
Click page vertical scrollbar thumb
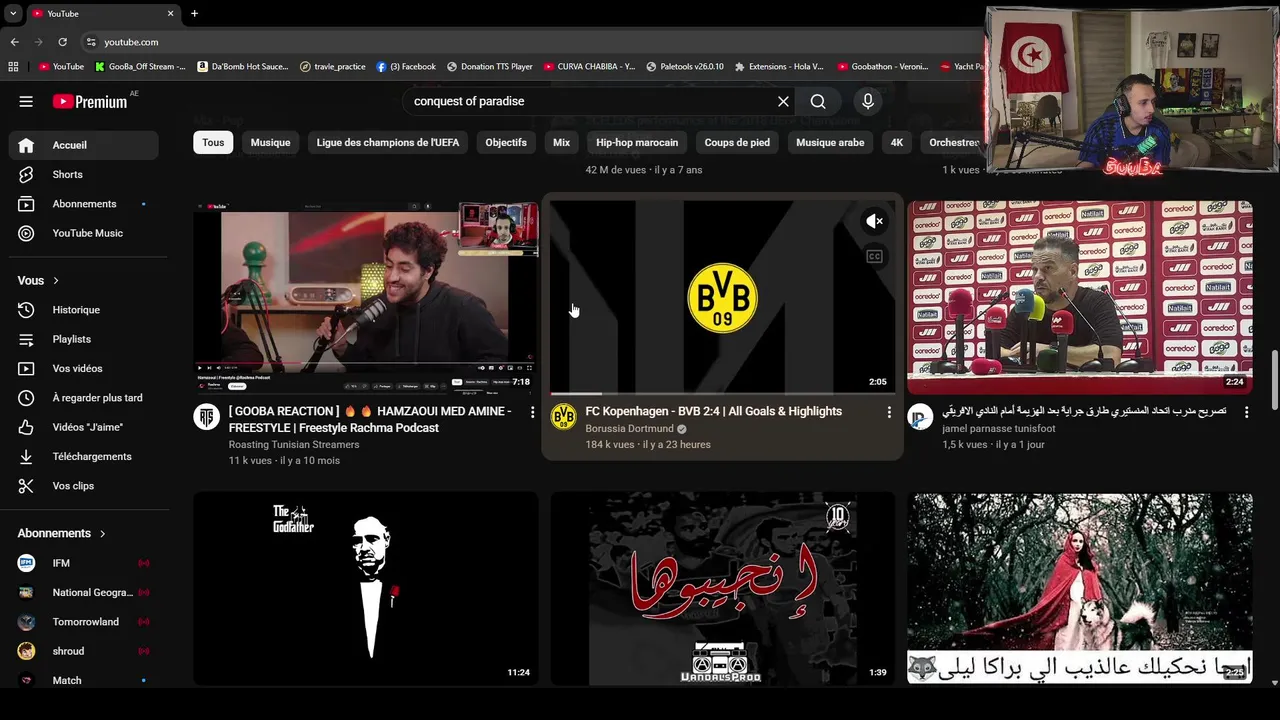point(1274,380)
